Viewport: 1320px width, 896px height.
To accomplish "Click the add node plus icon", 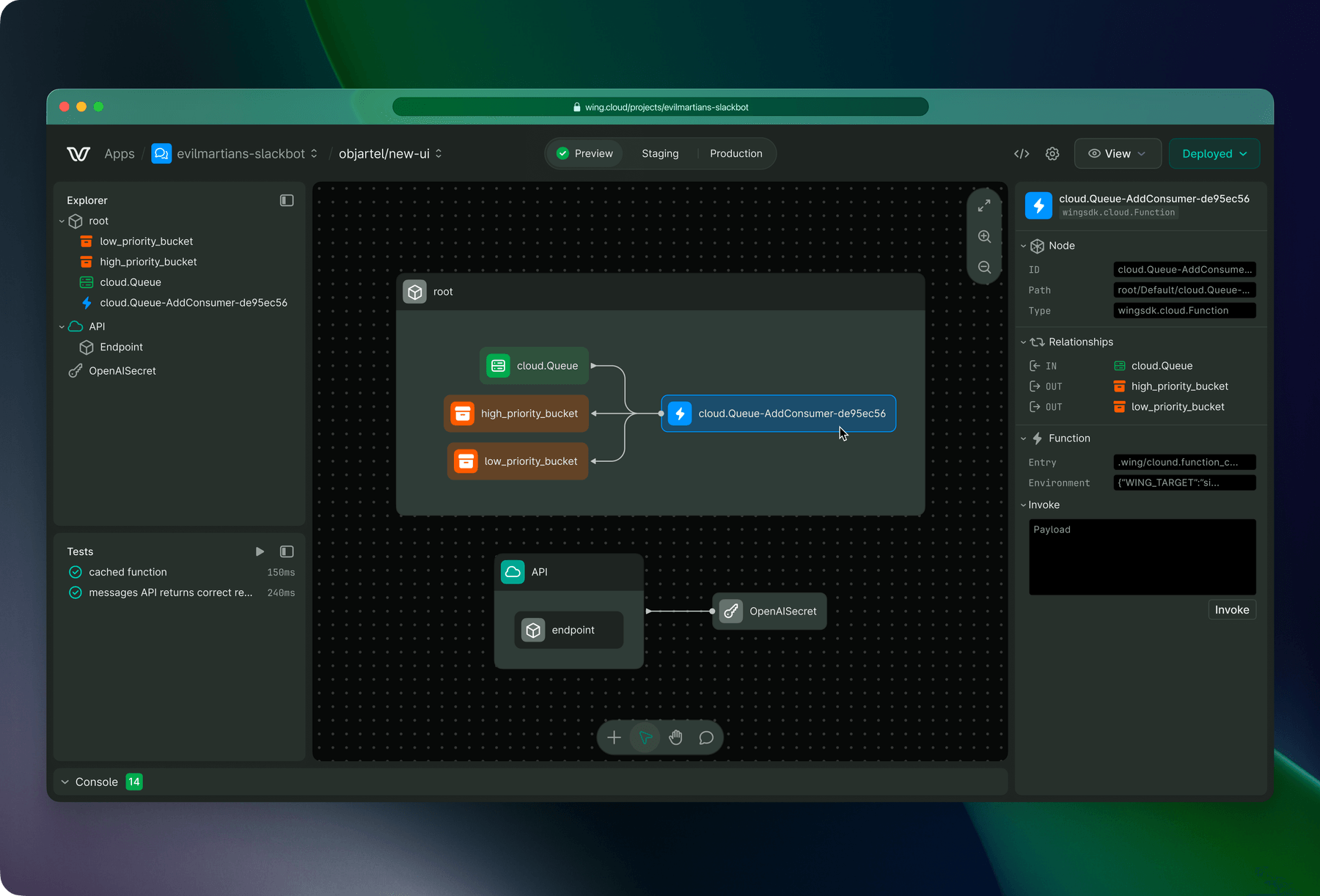I will (614, 737).
